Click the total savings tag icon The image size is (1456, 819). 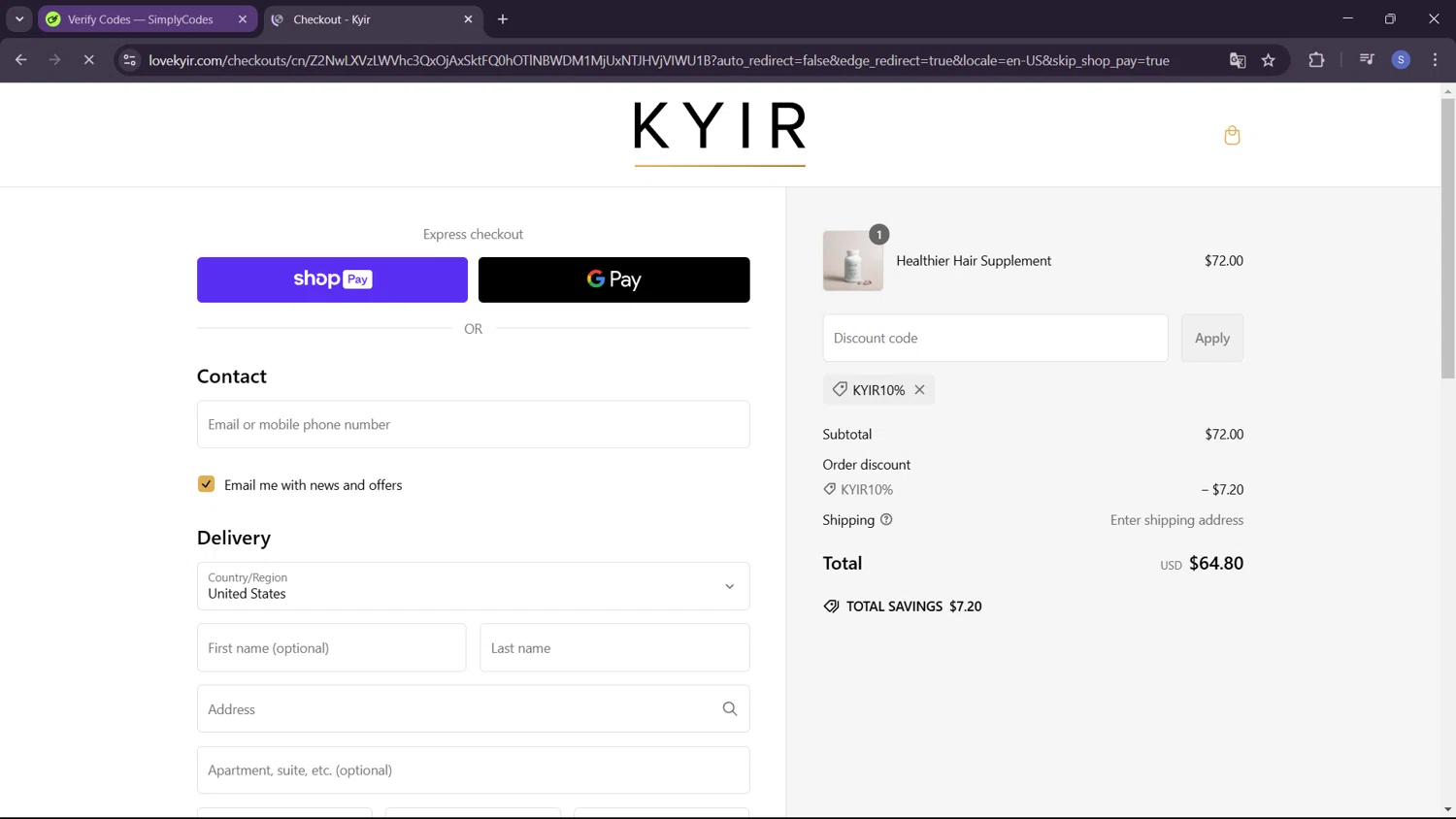[832, 606]
